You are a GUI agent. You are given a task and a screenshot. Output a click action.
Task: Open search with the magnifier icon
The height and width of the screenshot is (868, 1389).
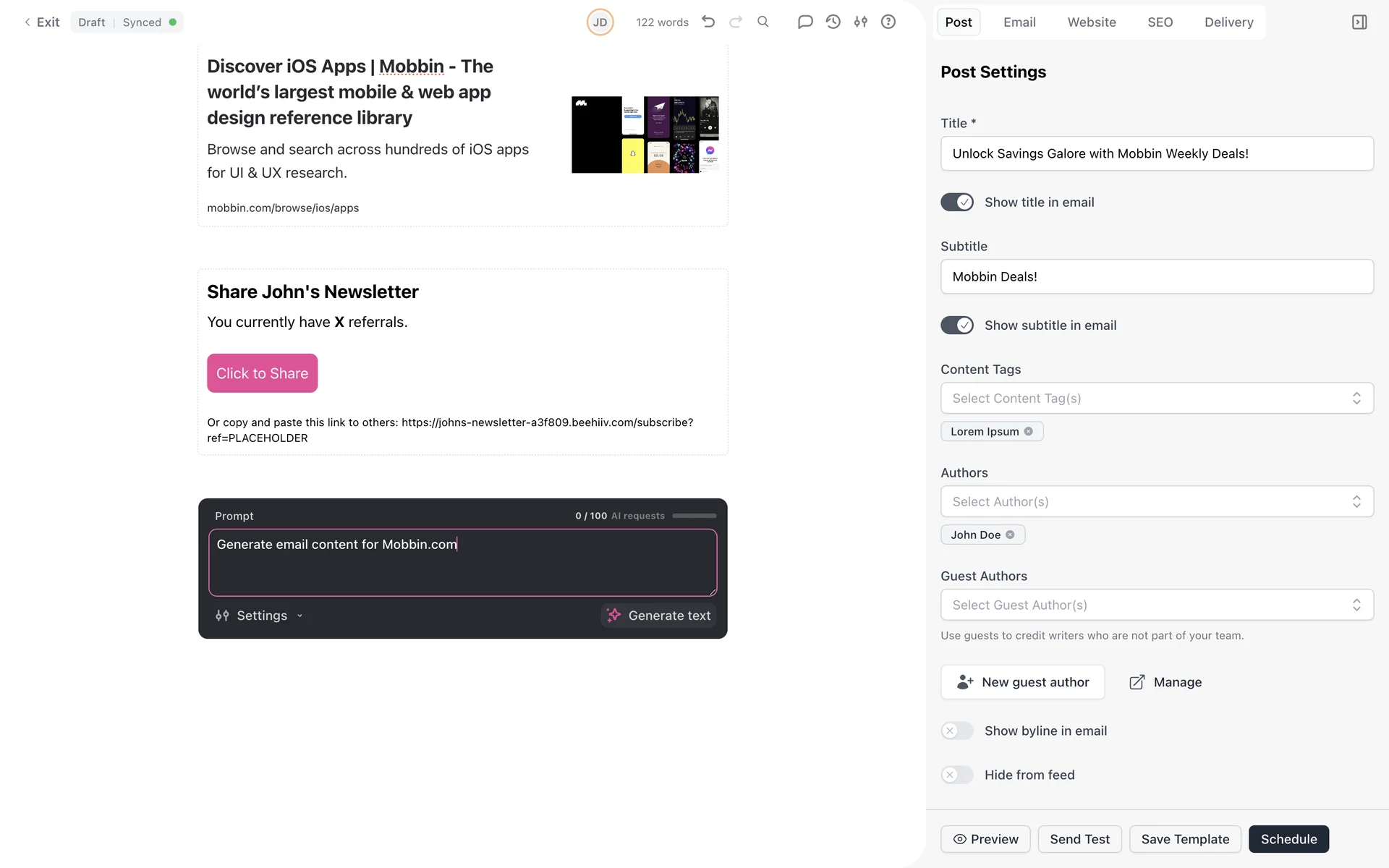pos(763,22)
